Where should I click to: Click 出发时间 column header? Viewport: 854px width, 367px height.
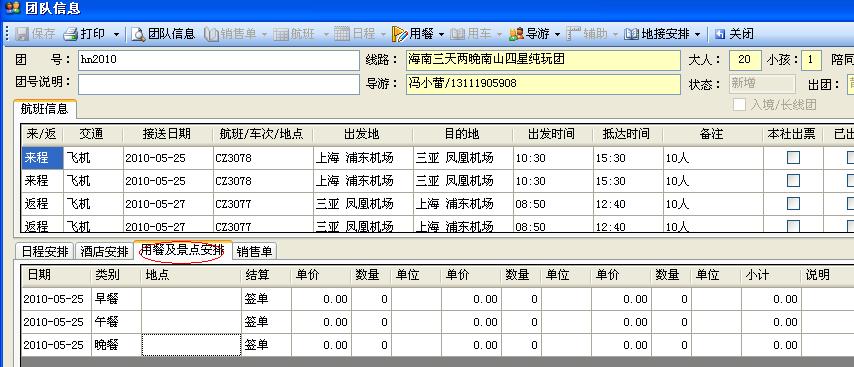pyautogui.click(x=552, y=134)
